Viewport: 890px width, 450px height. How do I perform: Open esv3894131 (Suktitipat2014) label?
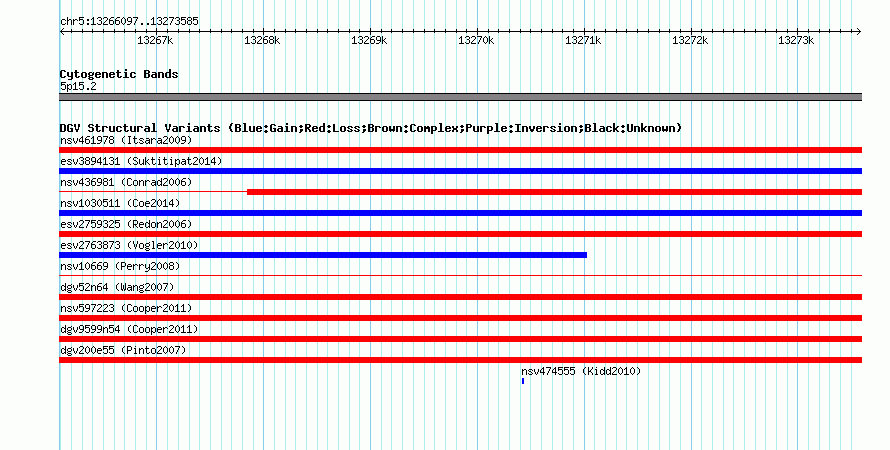141,161
